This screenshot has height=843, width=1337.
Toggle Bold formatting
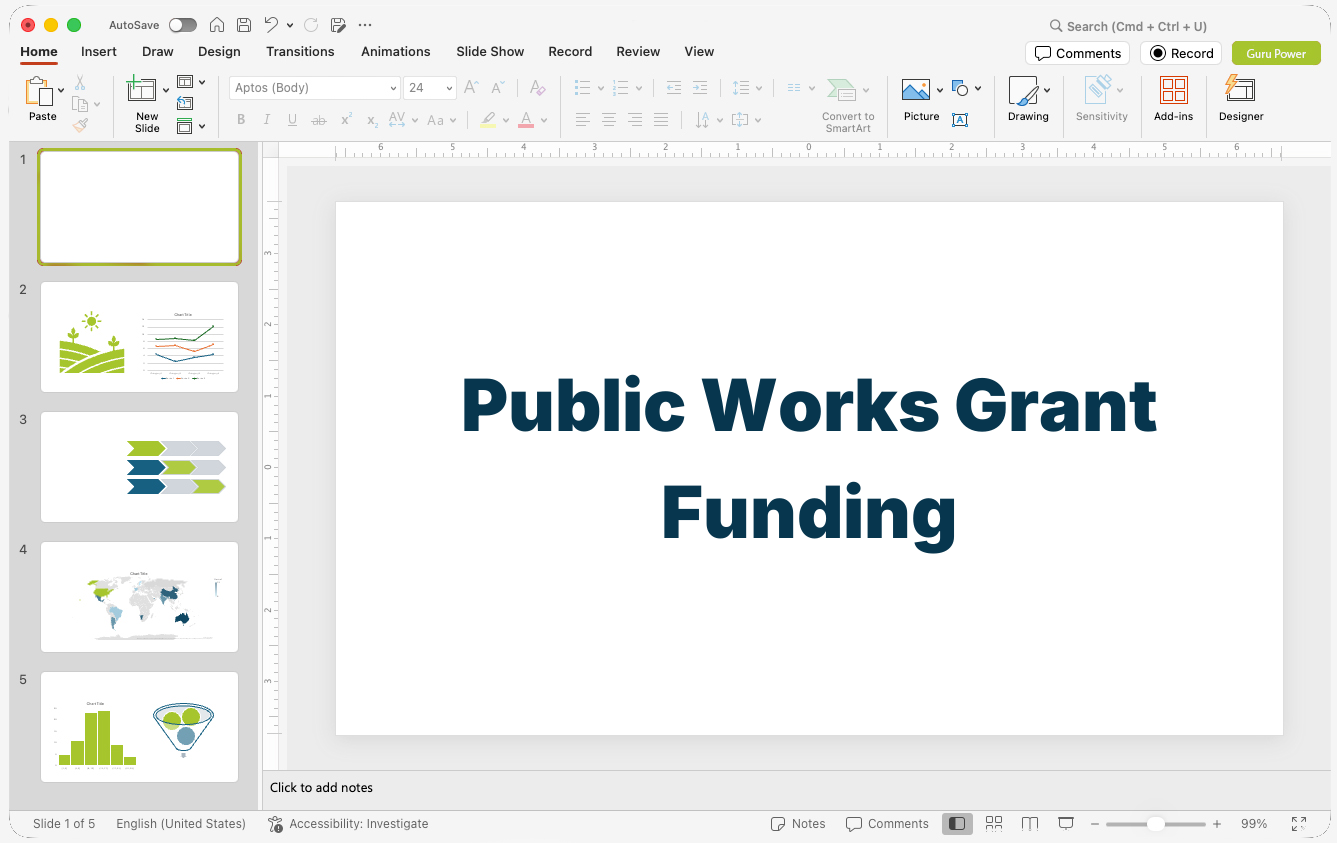pos(241,120)
